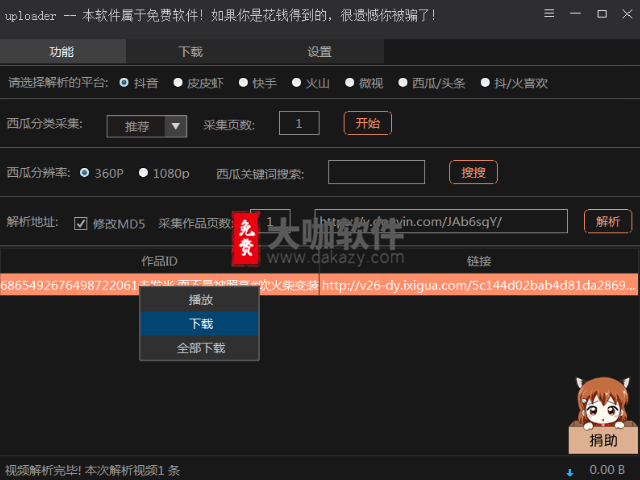
Task: Select the work ID cell 6865492676498722061
Action: click(x=159, y=284)
